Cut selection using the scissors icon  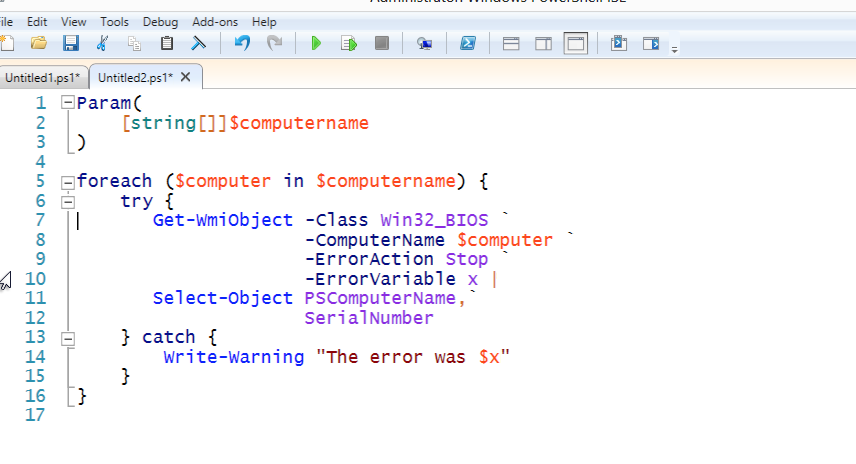tap(102, 43)
